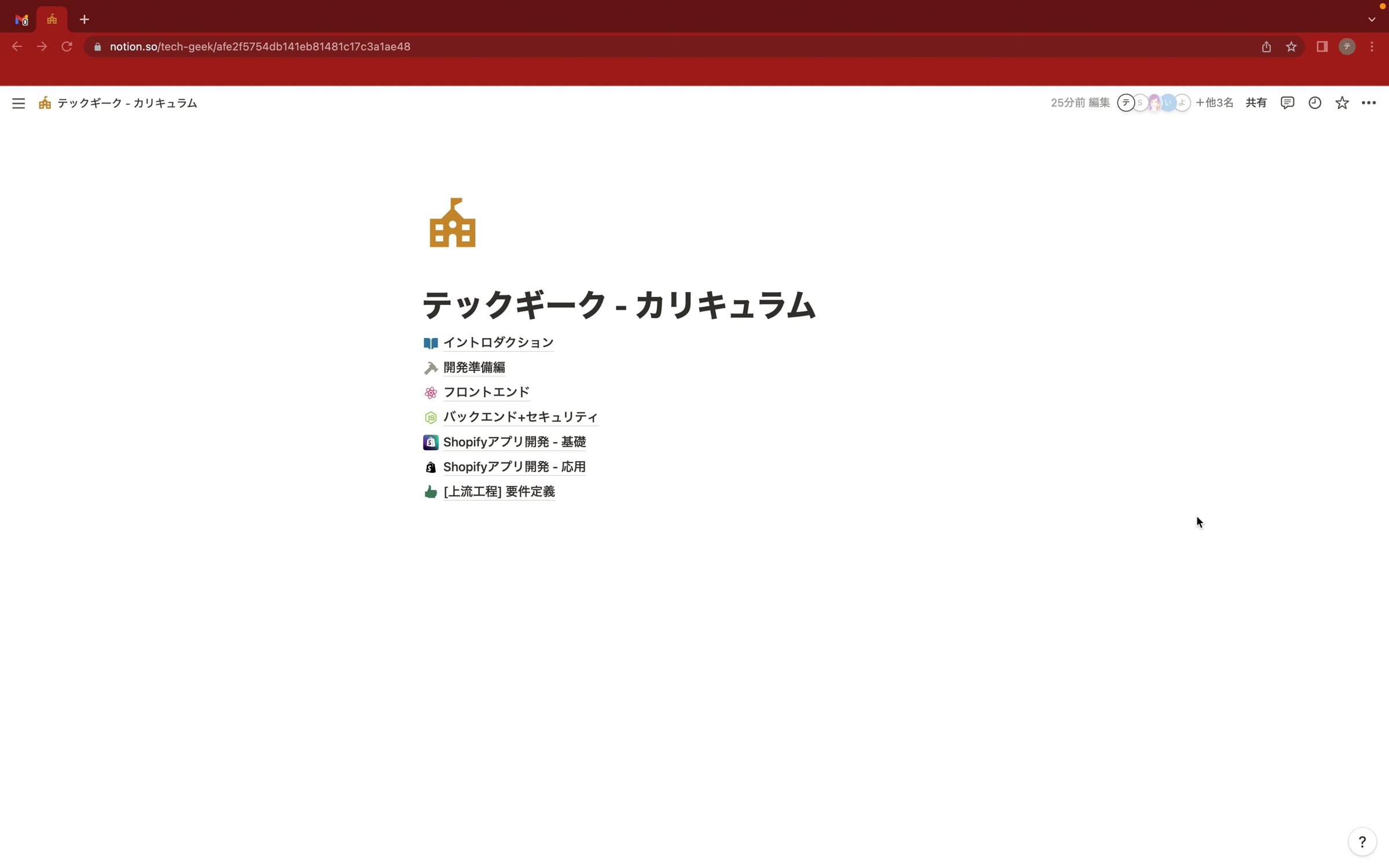Open the Chrome three-dot menu
The image size is (1389, 868).
tap(1372, 47)
